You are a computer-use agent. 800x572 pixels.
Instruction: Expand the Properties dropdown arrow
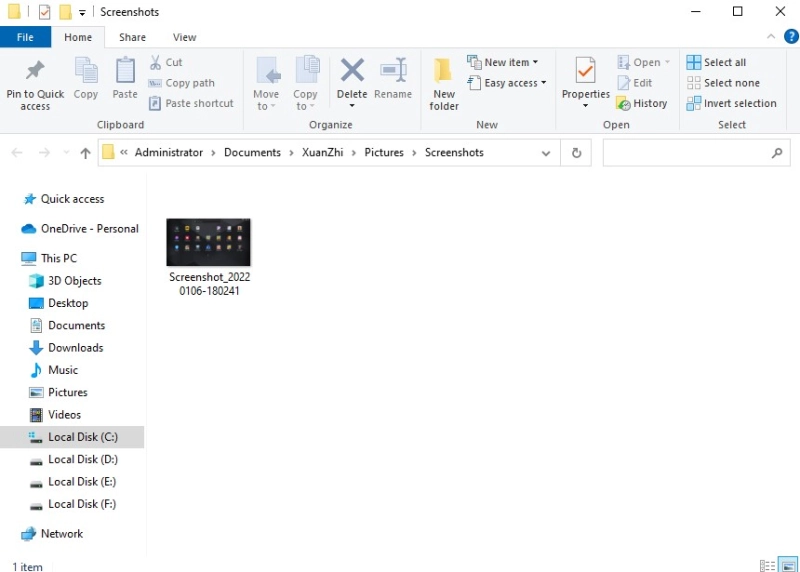(585, 106)
